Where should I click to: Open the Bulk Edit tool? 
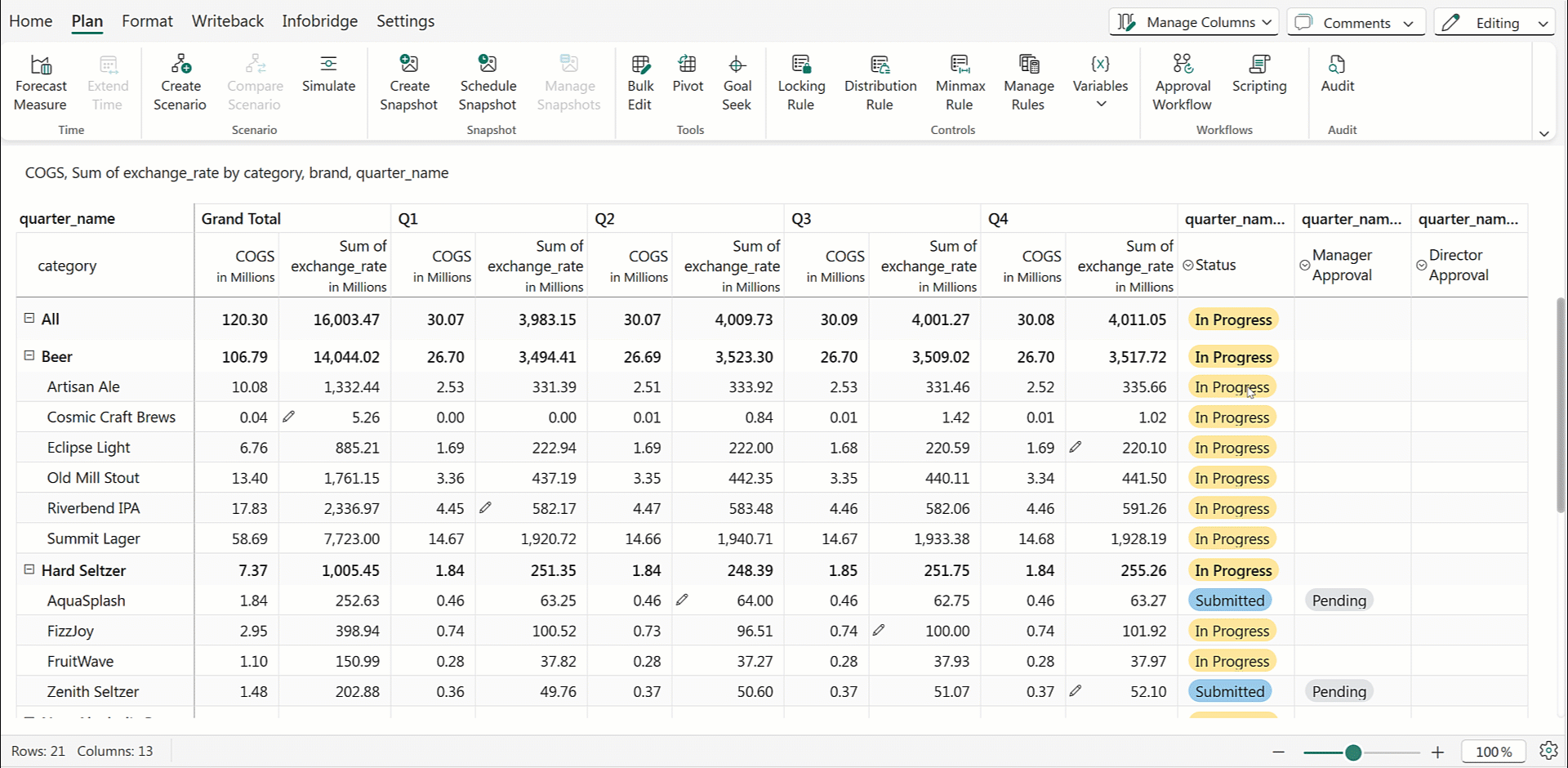640,83
